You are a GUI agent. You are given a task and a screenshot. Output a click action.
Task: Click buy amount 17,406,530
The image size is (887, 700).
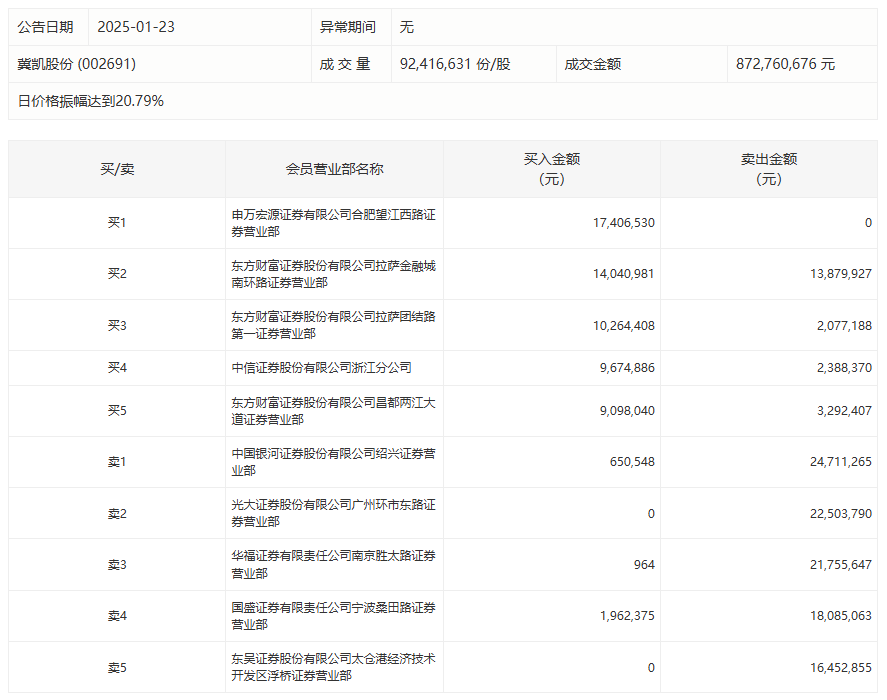pyautogui.click(x=623, y=223)
